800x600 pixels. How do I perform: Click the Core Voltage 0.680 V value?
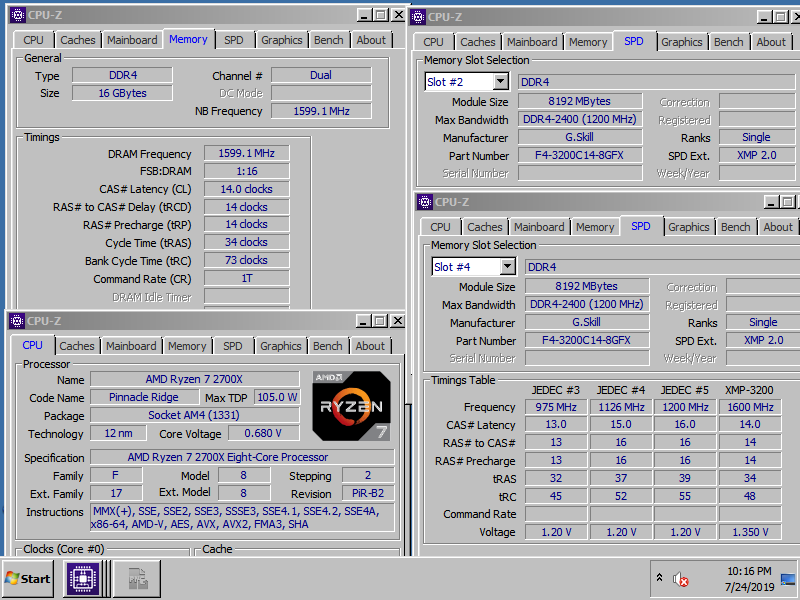pyautogui.click(x=263, y=433)
